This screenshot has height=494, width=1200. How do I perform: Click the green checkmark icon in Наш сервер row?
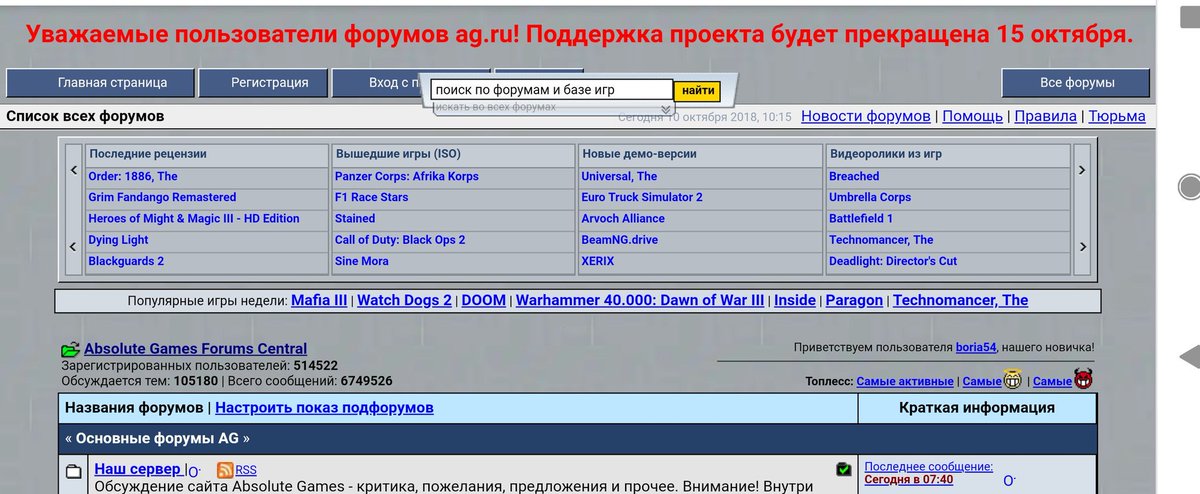[845, 469]
